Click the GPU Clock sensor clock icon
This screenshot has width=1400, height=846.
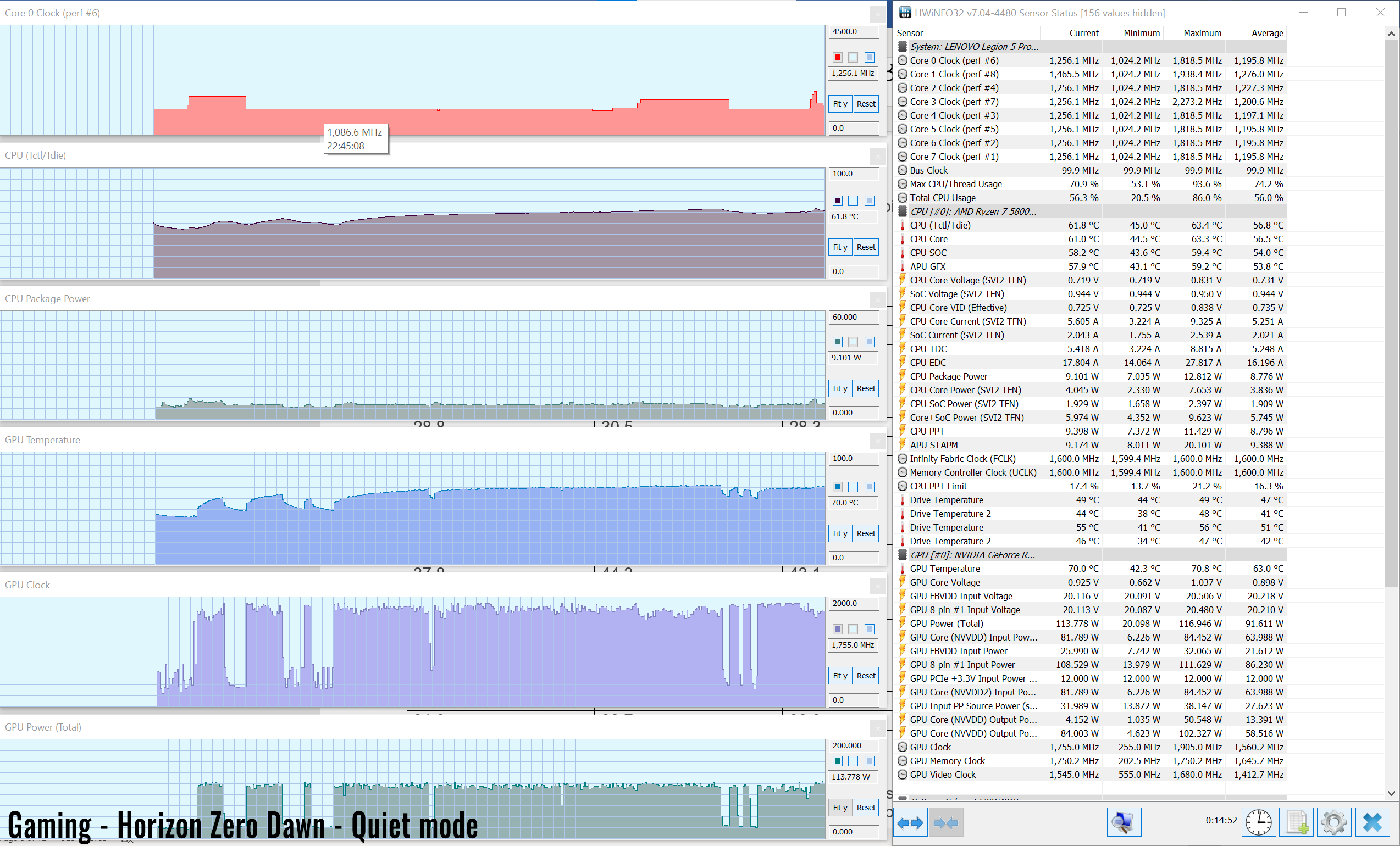click(x=902, y=747)
